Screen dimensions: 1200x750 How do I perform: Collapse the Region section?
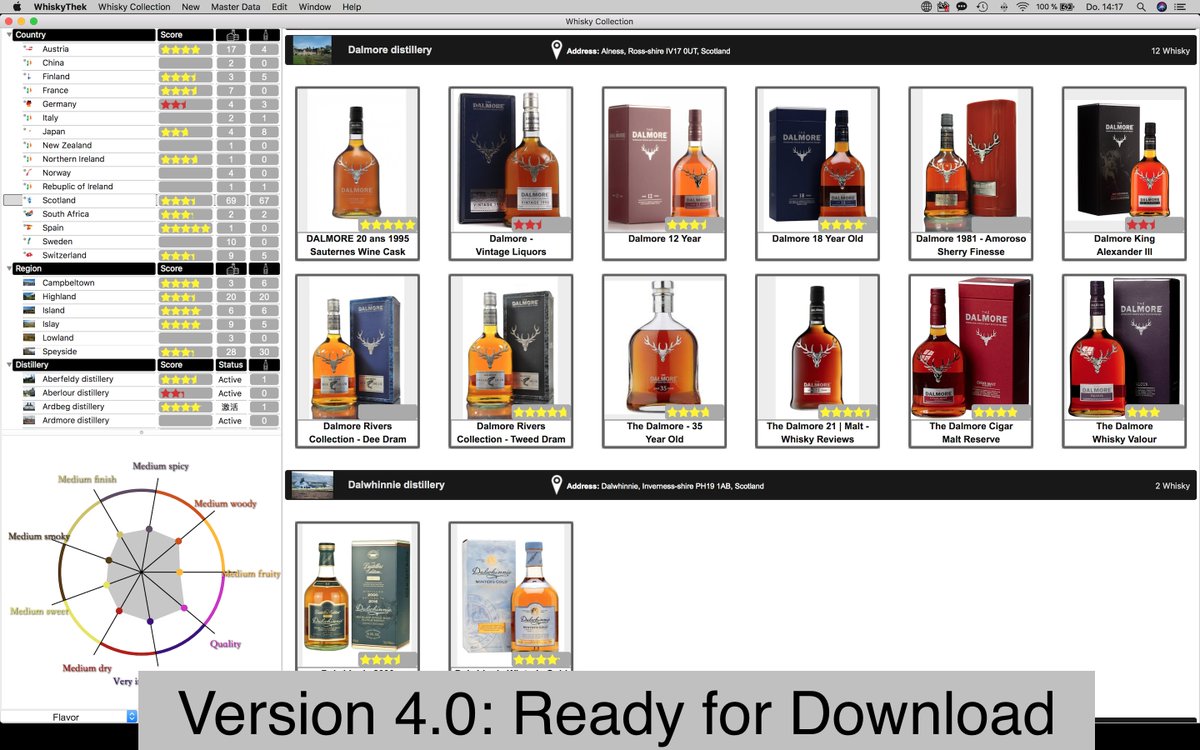9,269
